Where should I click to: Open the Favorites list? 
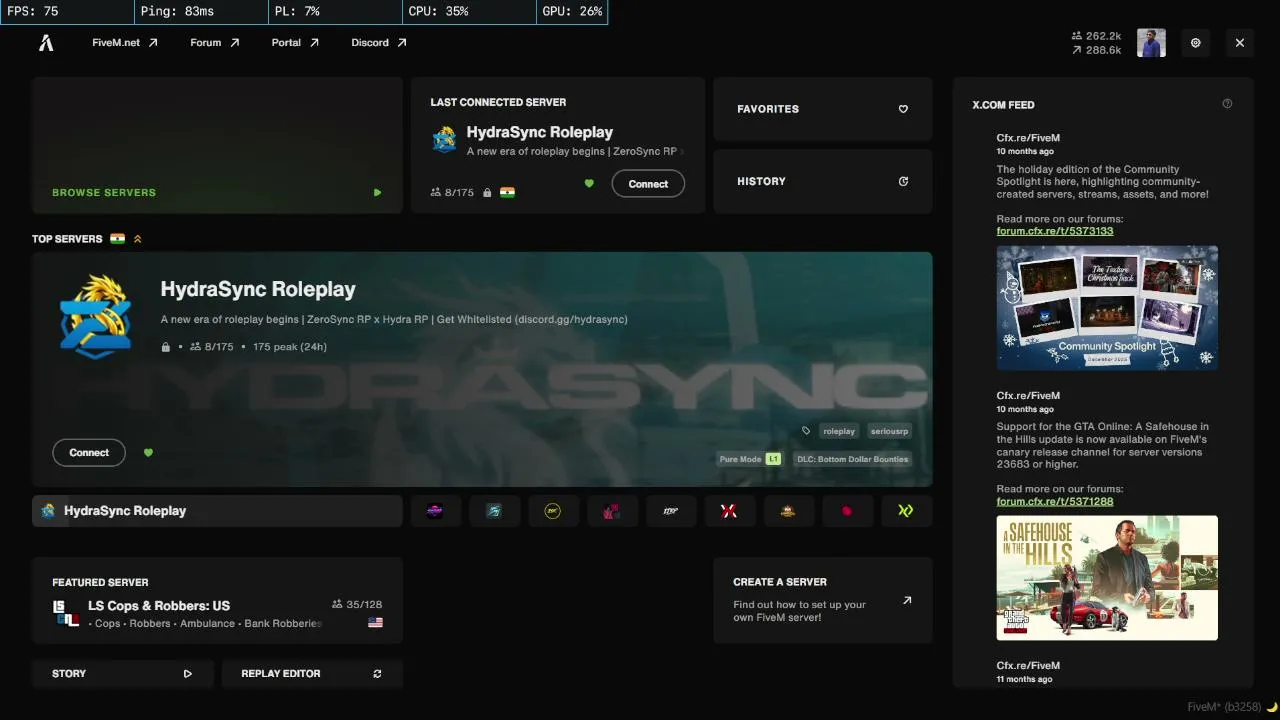click(823, 109)
